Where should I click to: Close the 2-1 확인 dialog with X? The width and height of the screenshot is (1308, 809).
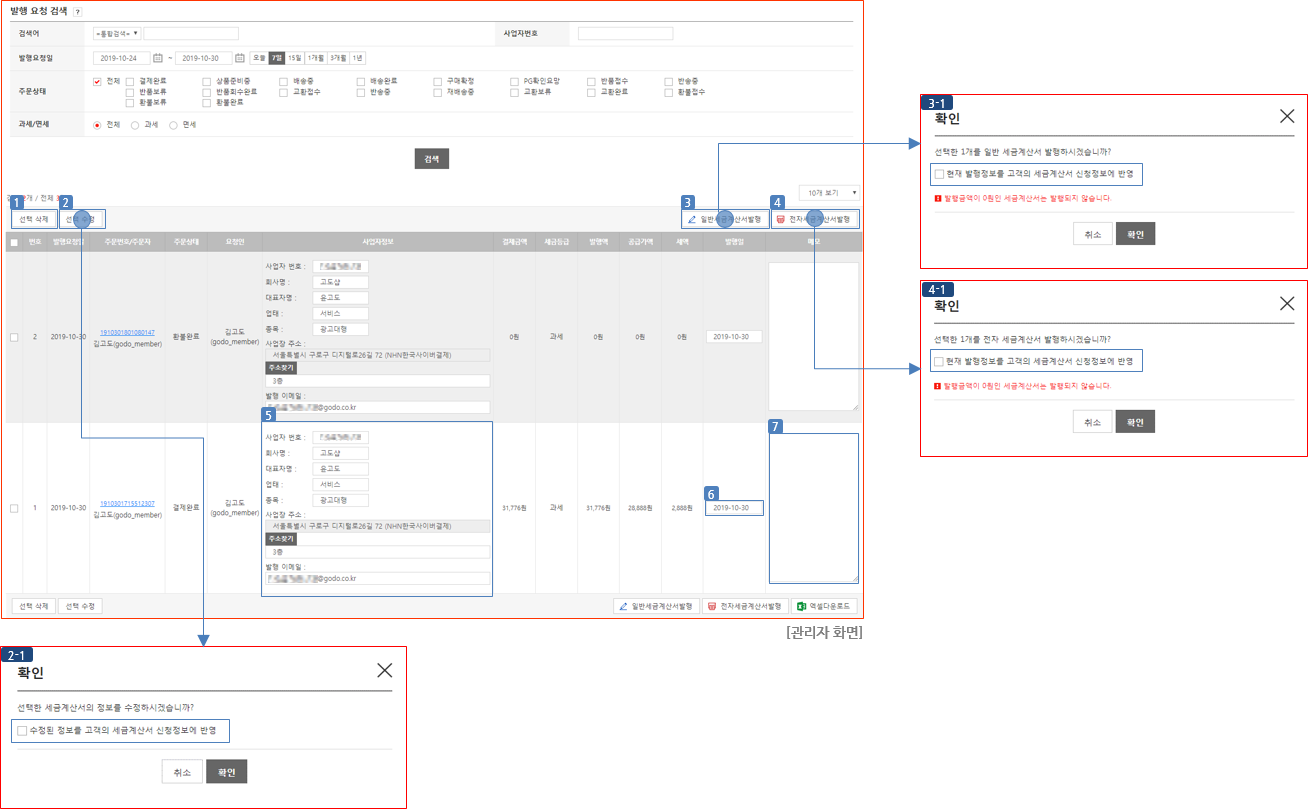click(x=384, y=670)
